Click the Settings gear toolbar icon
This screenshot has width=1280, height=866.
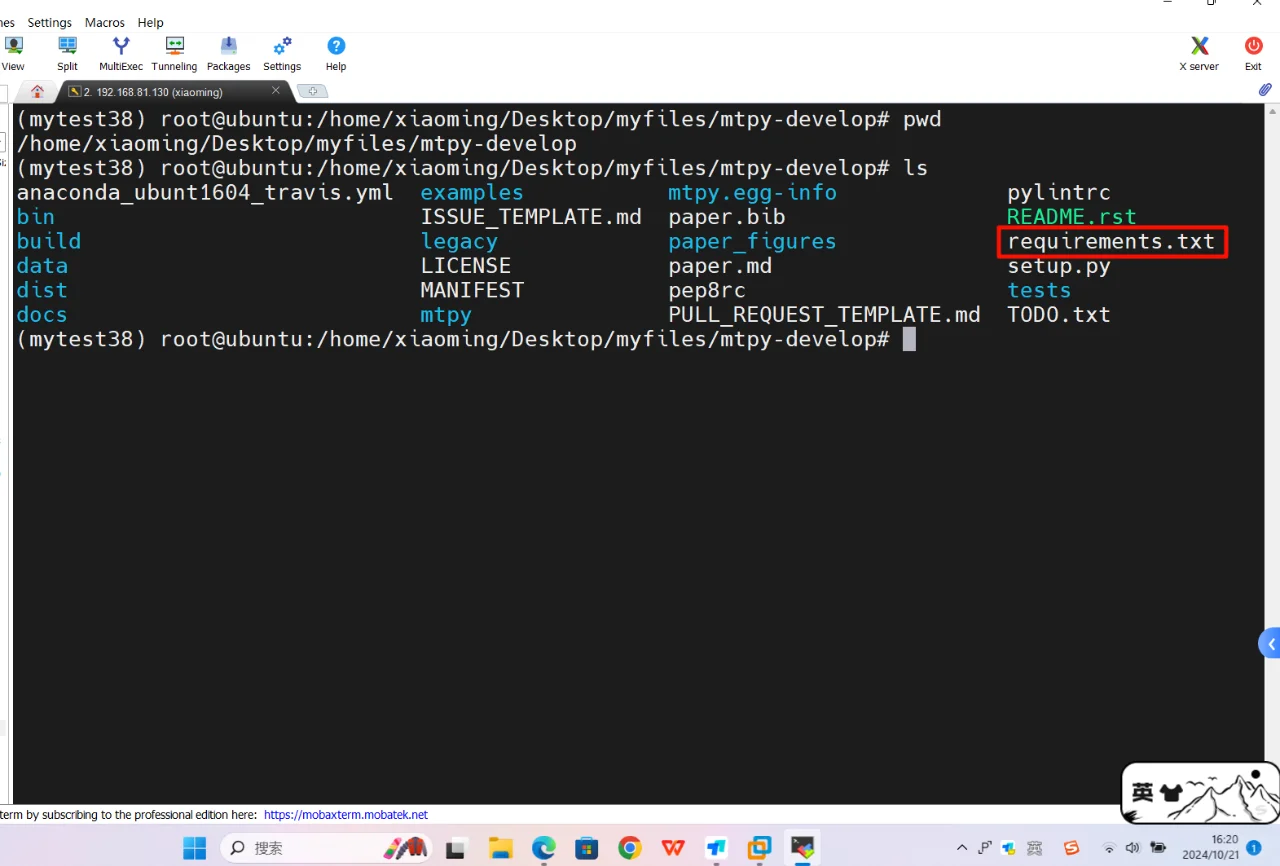(x=282, y=53)
